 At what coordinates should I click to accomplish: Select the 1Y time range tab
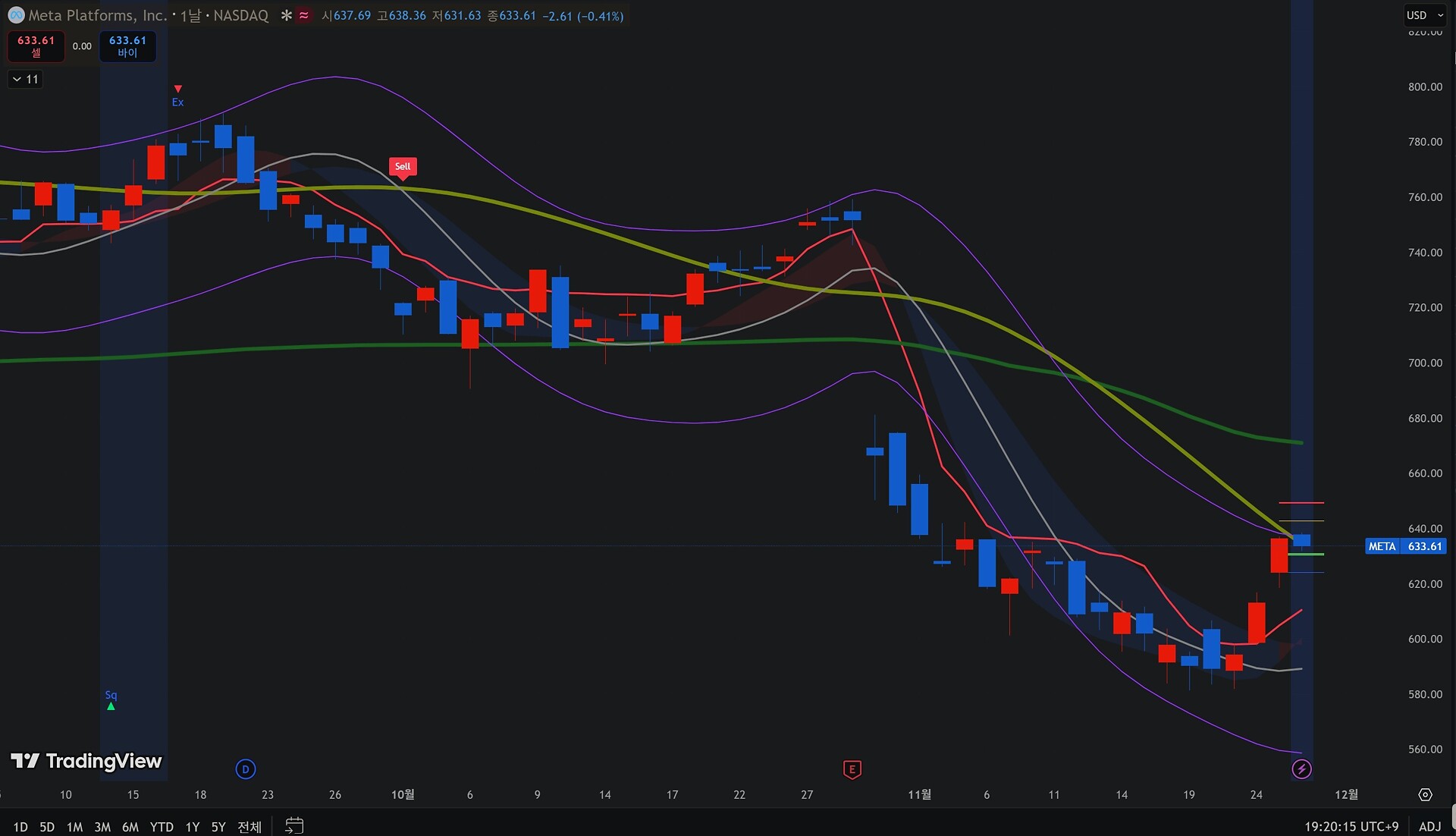[x=193, y=827]
